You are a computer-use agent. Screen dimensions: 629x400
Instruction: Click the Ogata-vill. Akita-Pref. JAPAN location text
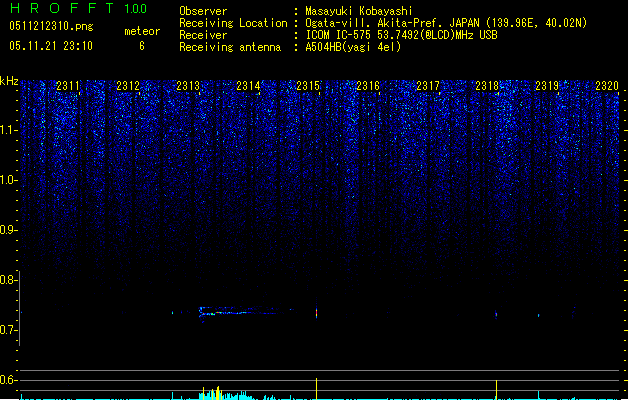[446, 23]
